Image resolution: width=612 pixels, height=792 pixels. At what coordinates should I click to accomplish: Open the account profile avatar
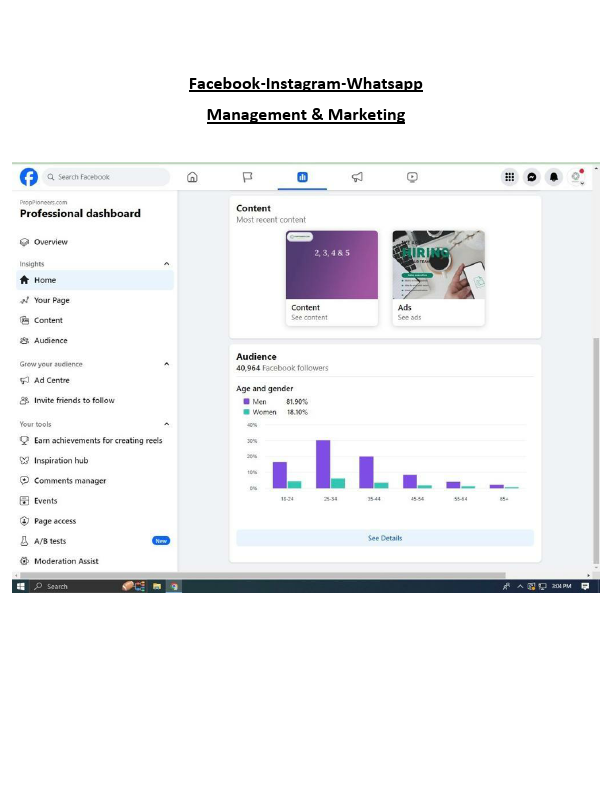[576, 177]
